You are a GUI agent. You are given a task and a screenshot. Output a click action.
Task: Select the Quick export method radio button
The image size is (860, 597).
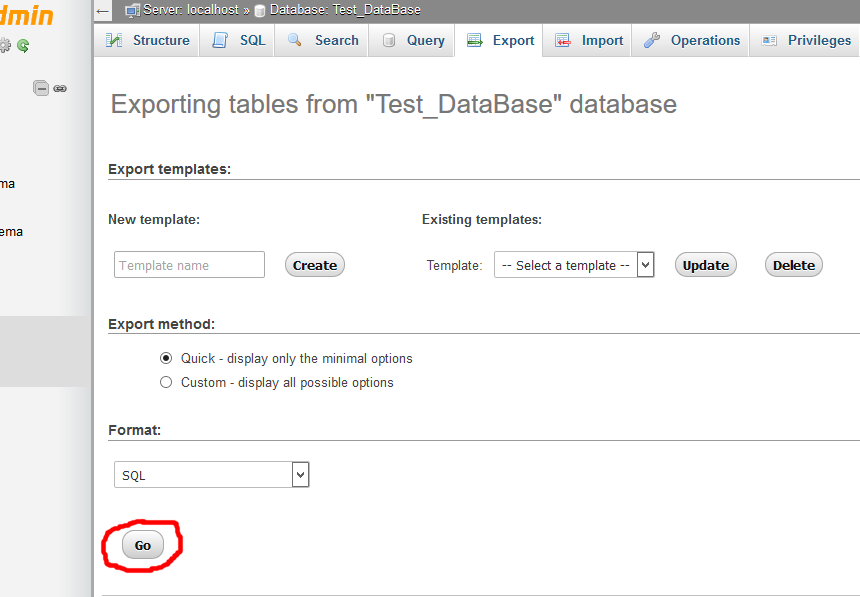166,358
